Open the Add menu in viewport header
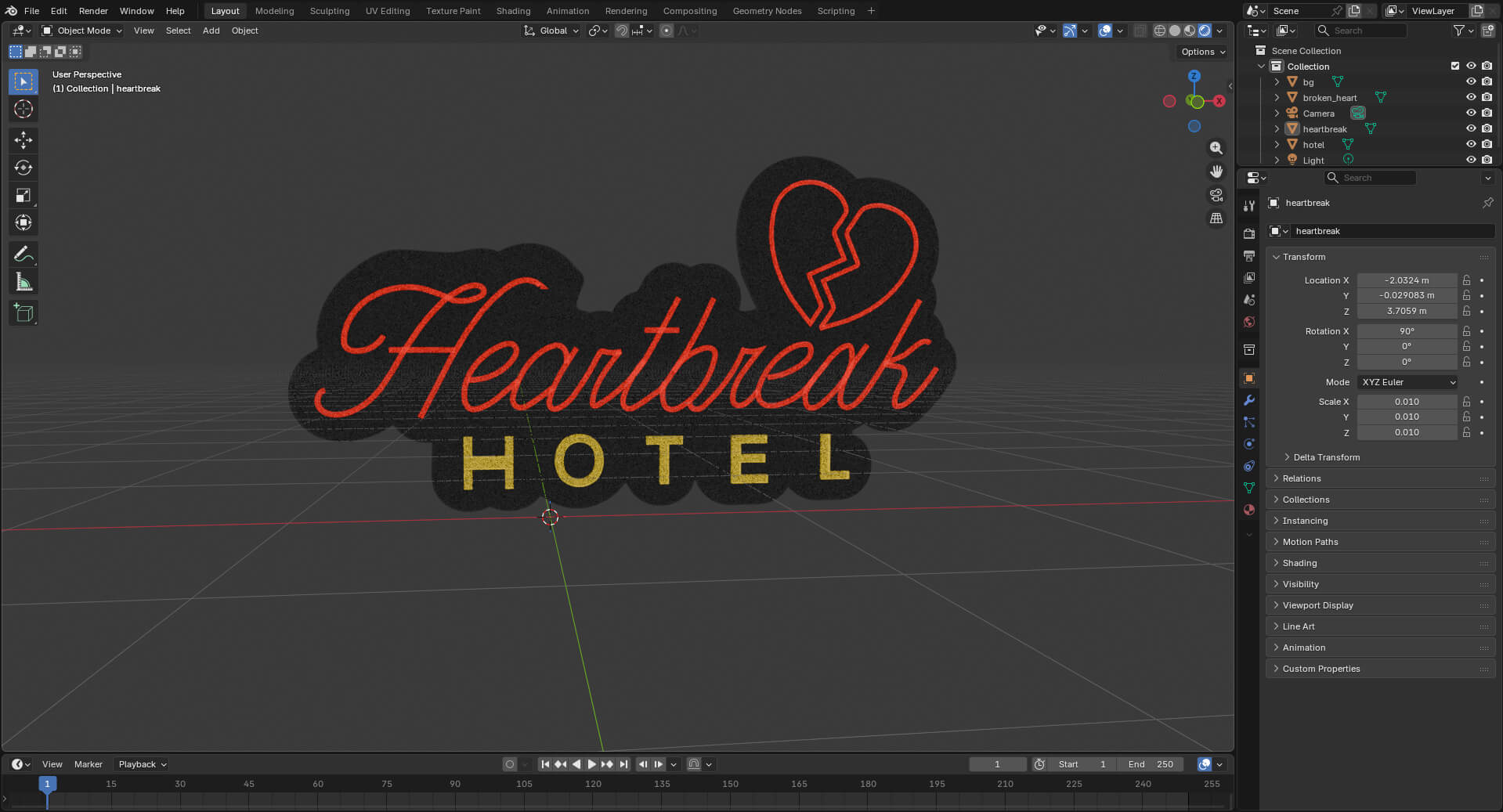The height and width of the screenshot is (812, 1503). pyautogui.click(x=211, y=31)
